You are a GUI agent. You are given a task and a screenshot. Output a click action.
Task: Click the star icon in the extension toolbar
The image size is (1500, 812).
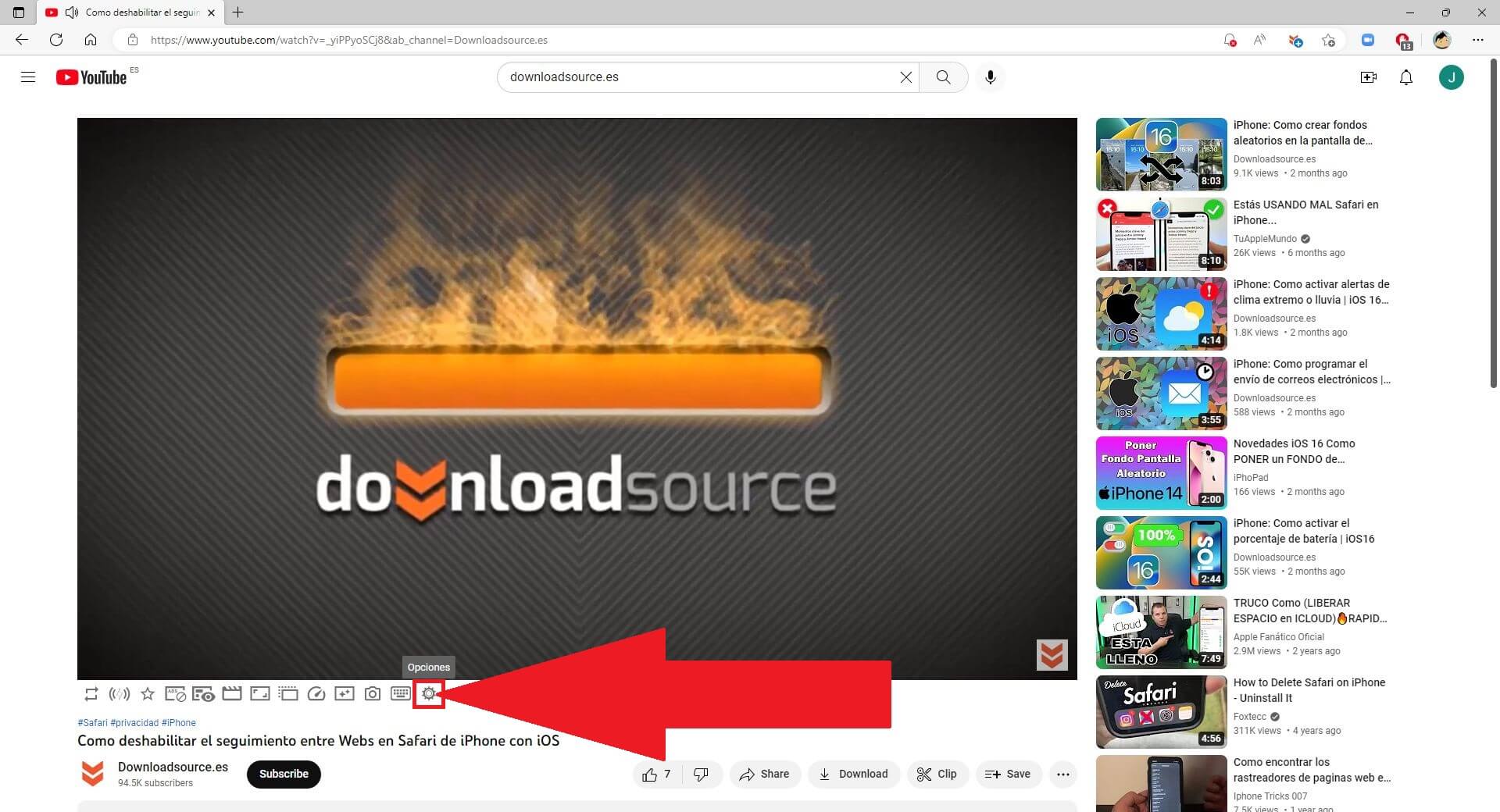[x=148, y=693]
